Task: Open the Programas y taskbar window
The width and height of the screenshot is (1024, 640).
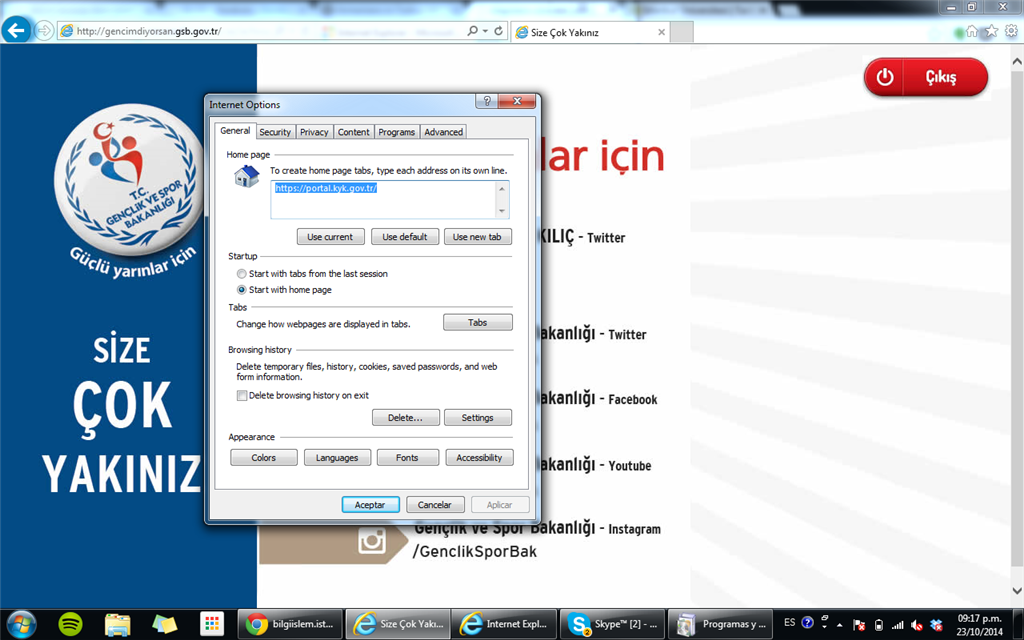Action: (x=721, y=624)
